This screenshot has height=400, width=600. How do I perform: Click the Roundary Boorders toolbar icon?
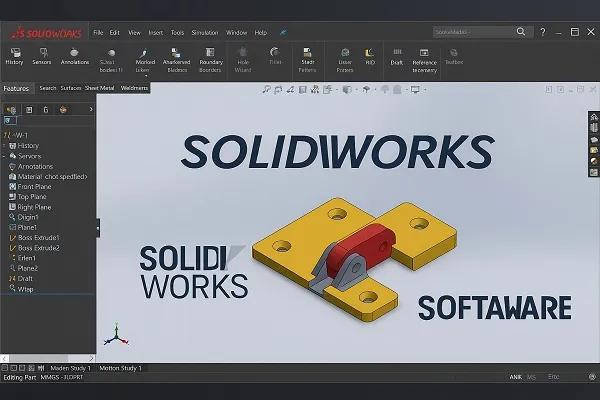click(x=210, y=60)
